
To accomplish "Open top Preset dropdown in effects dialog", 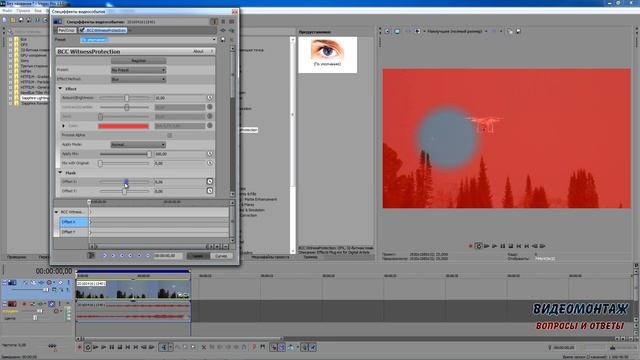I will click(214, 40).
